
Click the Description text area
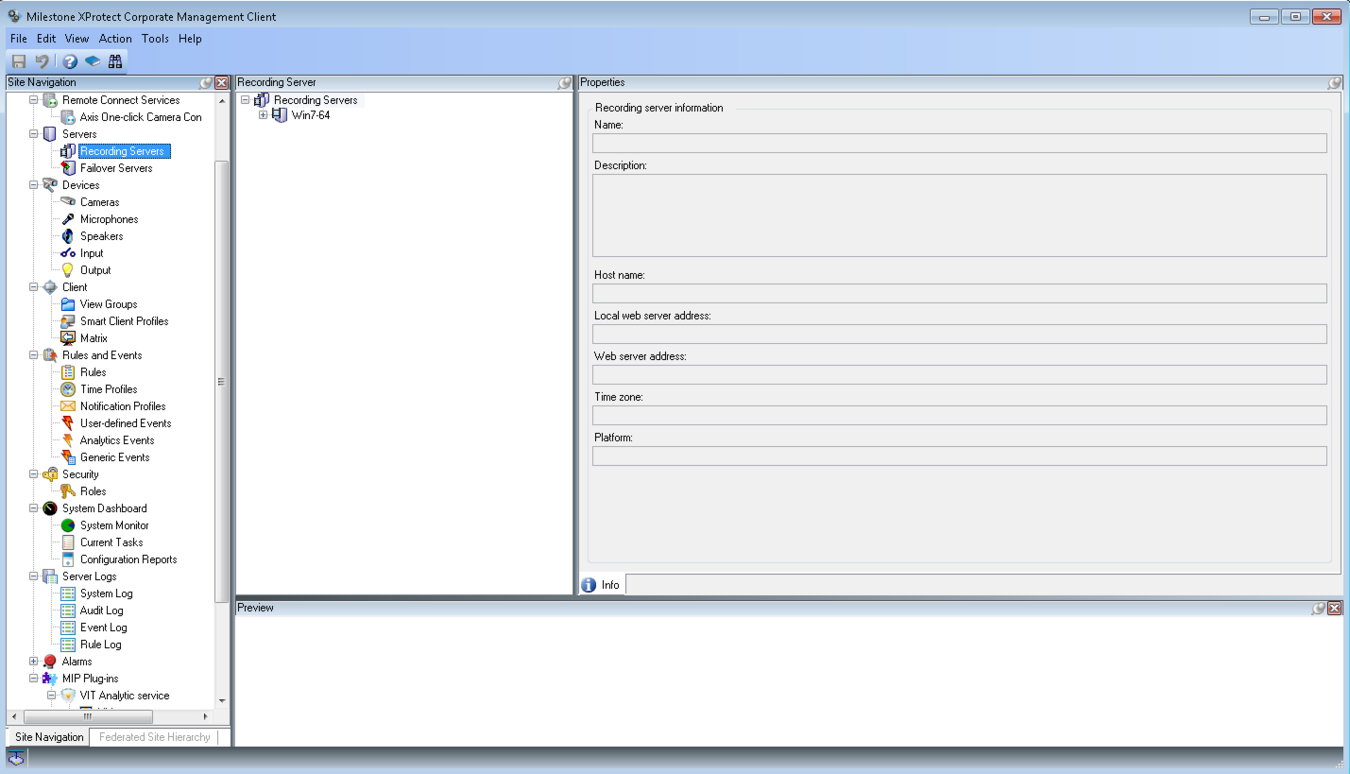pyautogui.click(x=959, y=215)
